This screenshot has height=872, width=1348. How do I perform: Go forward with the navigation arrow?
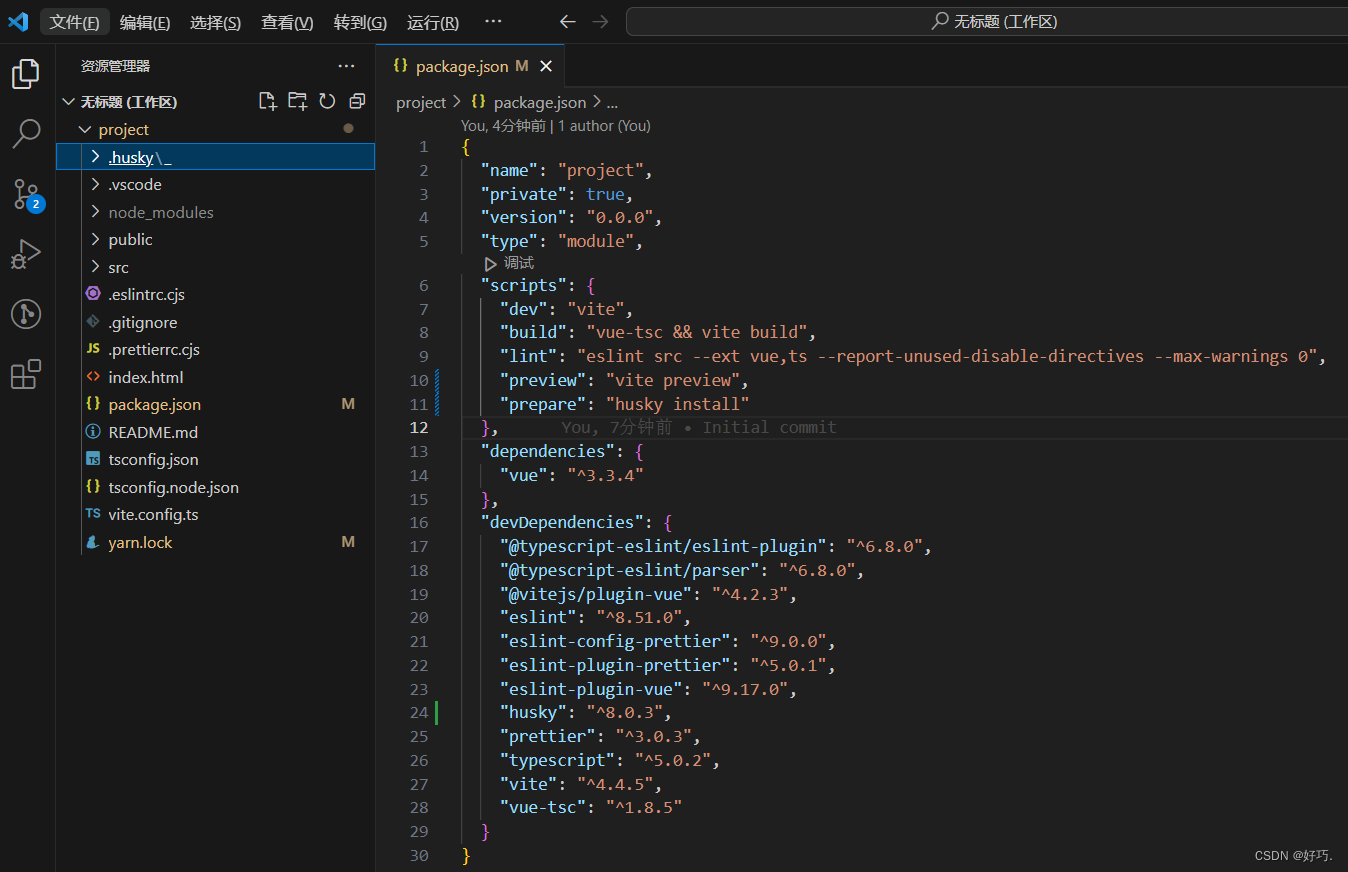600,21
